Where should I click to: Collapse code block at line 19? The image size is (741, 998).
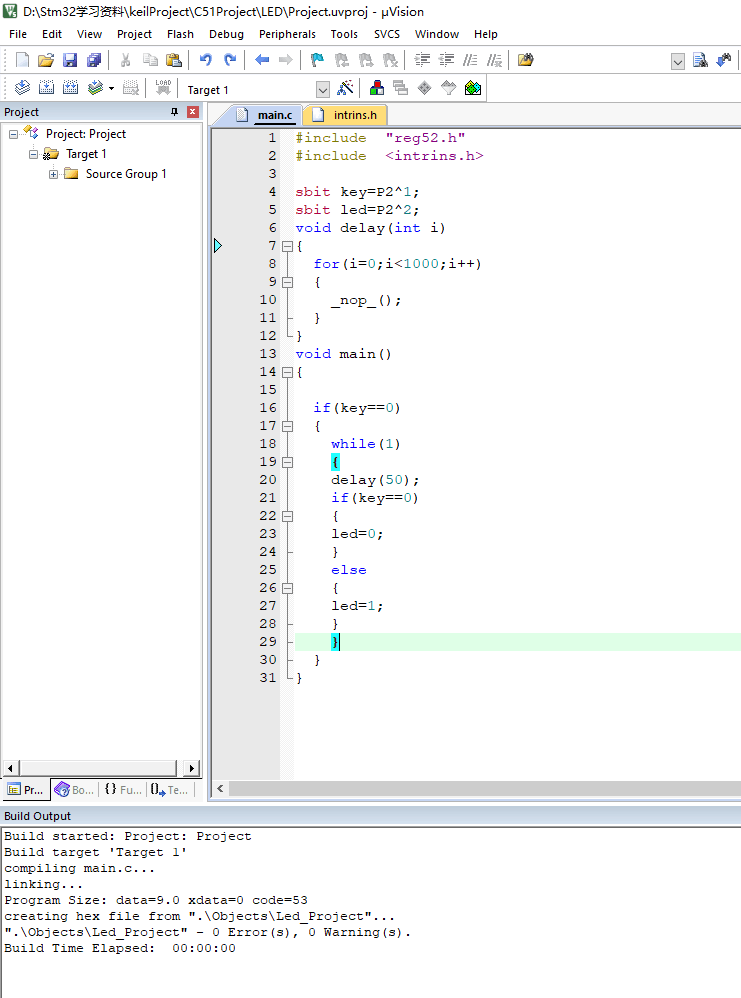click(288, 462)
